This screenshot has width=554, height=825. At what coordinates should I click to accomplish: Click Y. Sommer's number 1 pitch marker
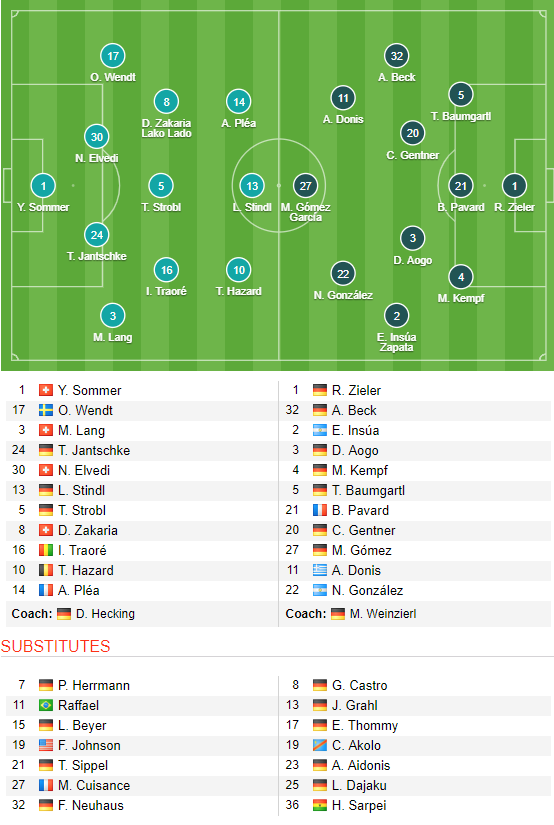(43, 186)
